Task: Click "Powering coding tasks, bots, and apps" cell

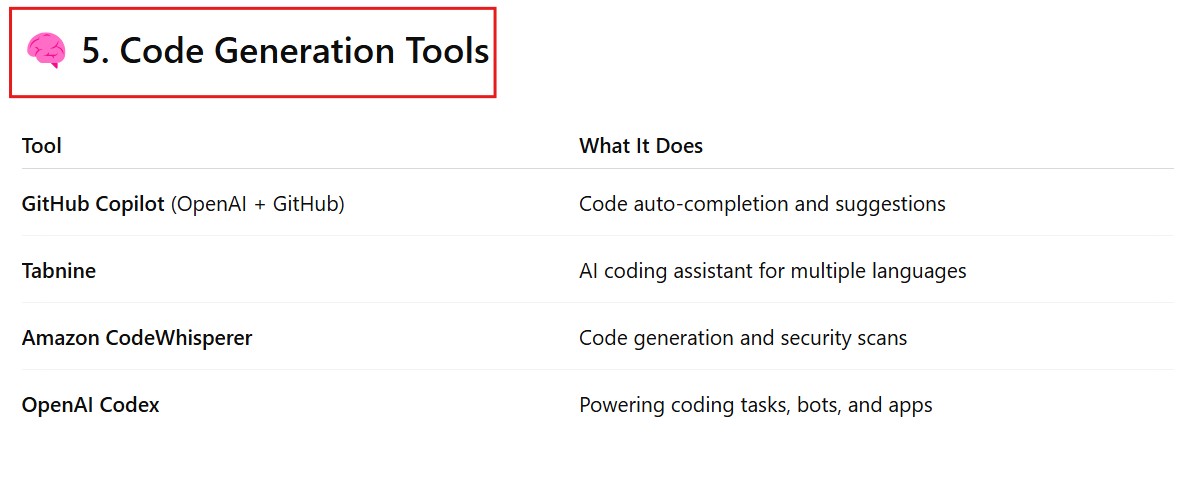Action: [755, 405]
